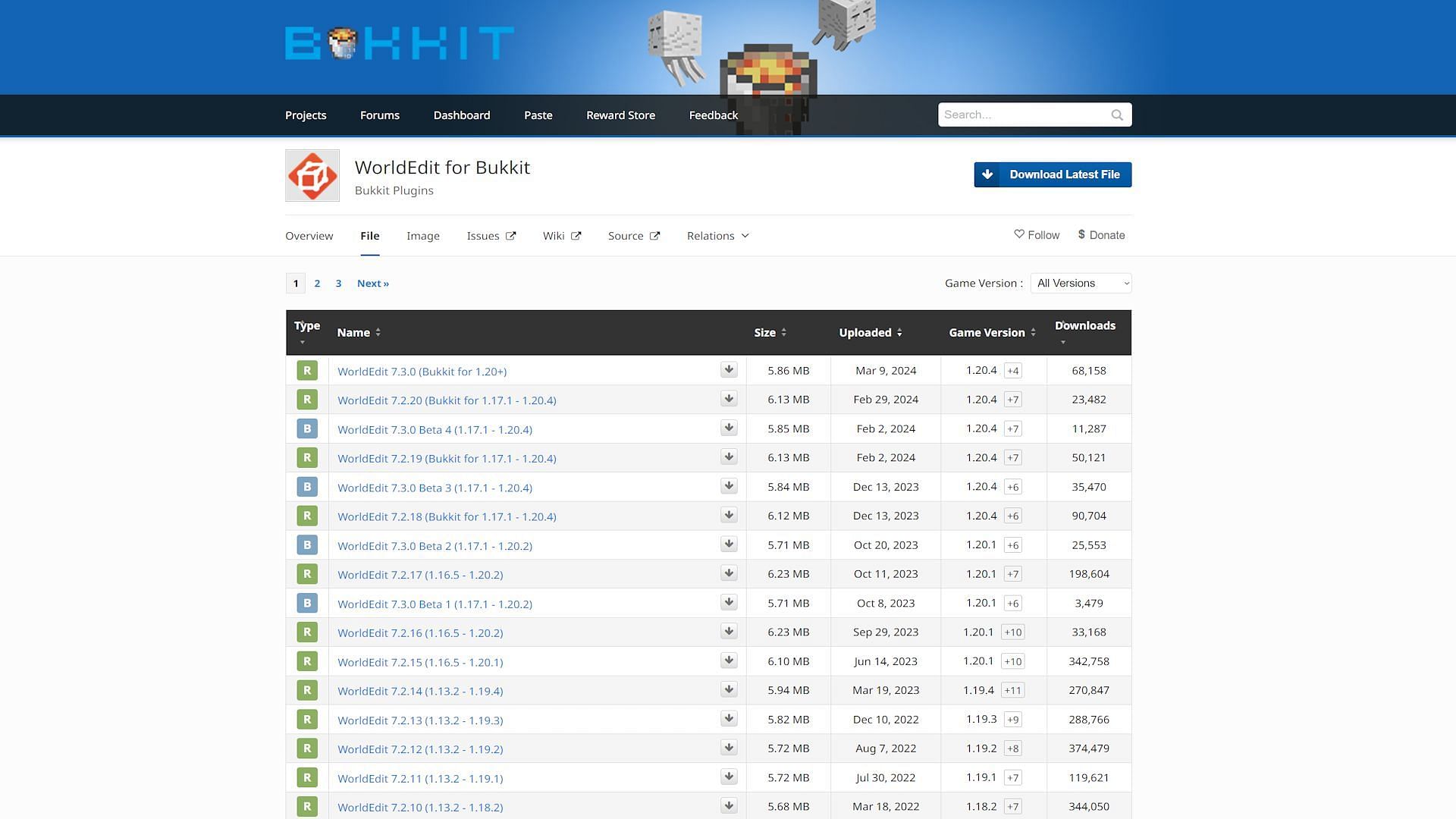
Task: Open the Feedback nav item
Action: pos(714,115)
